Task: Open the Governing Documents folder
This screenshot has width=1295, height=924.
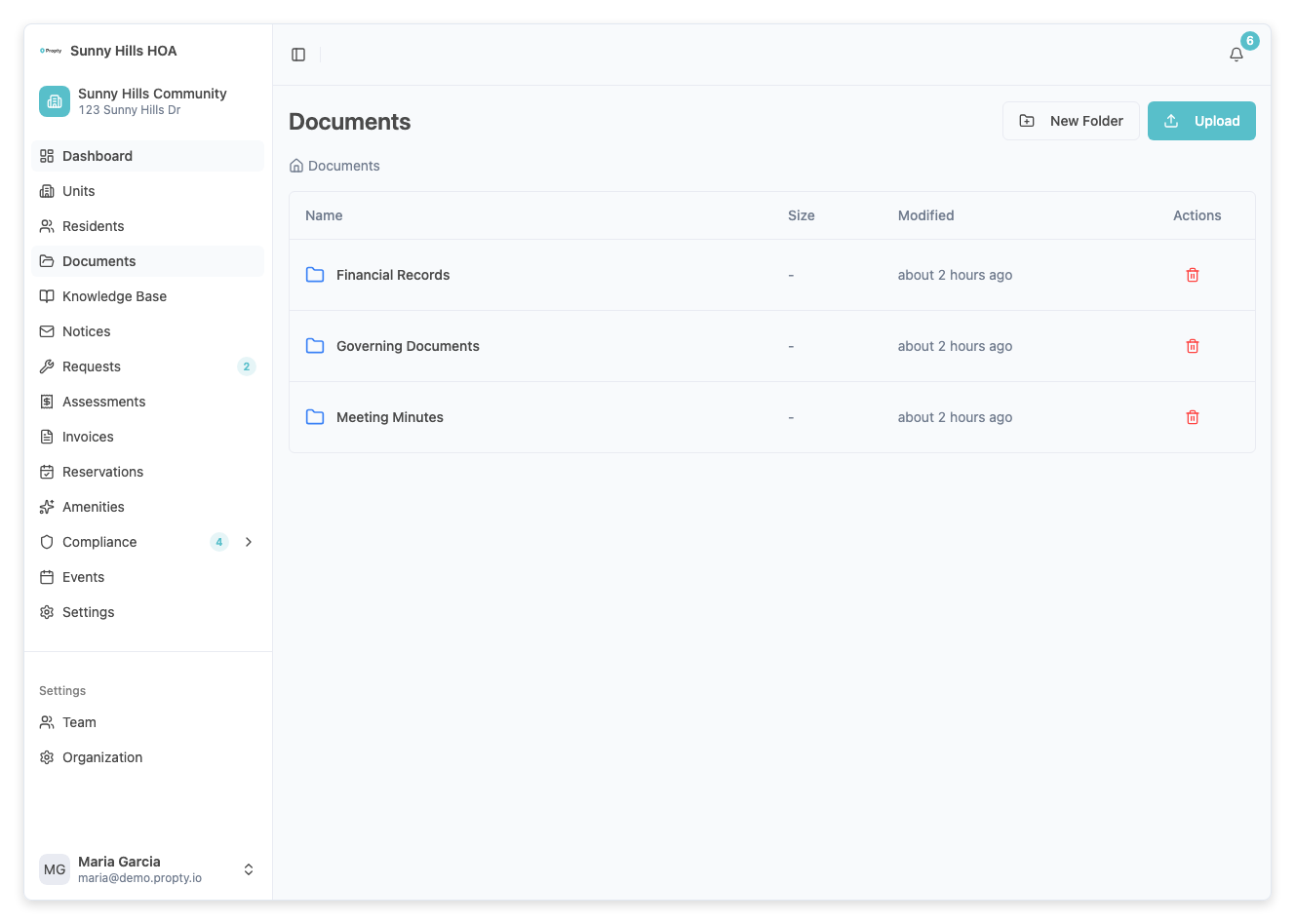Action: (408, 346)
